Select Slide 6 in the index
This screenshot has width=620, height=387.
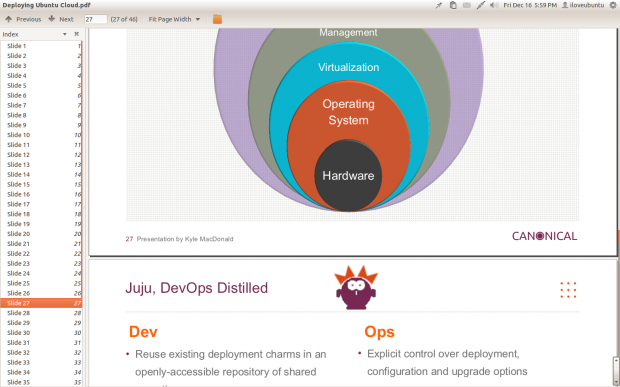41,95
